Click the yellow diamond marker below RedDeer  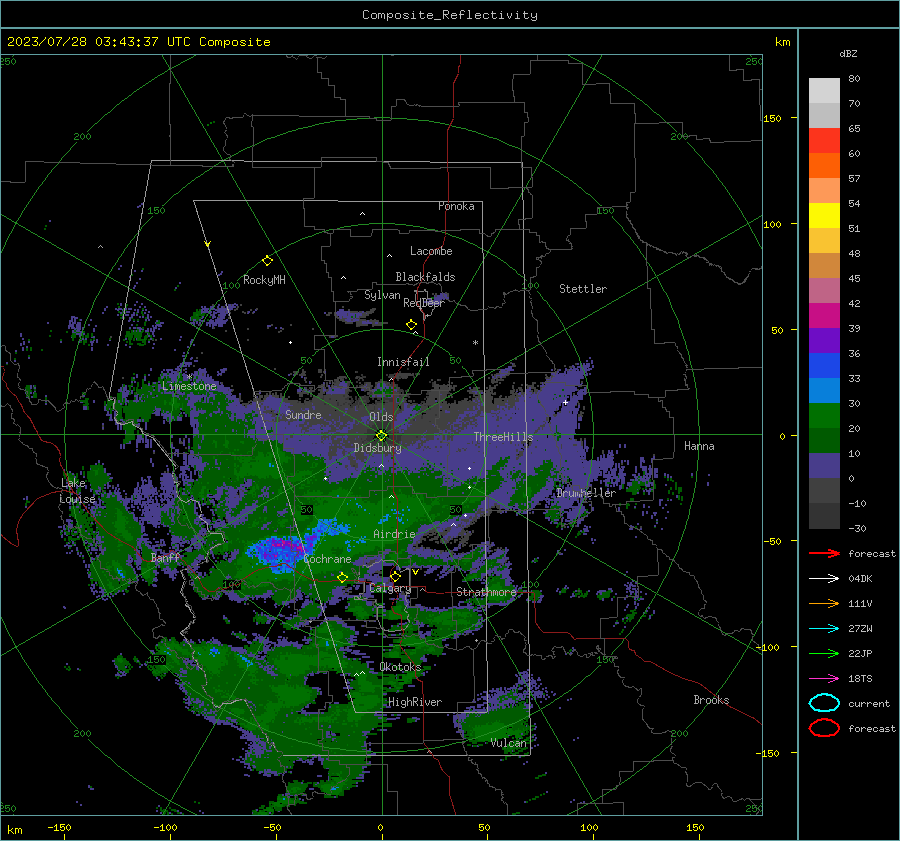tap(411, 325)
